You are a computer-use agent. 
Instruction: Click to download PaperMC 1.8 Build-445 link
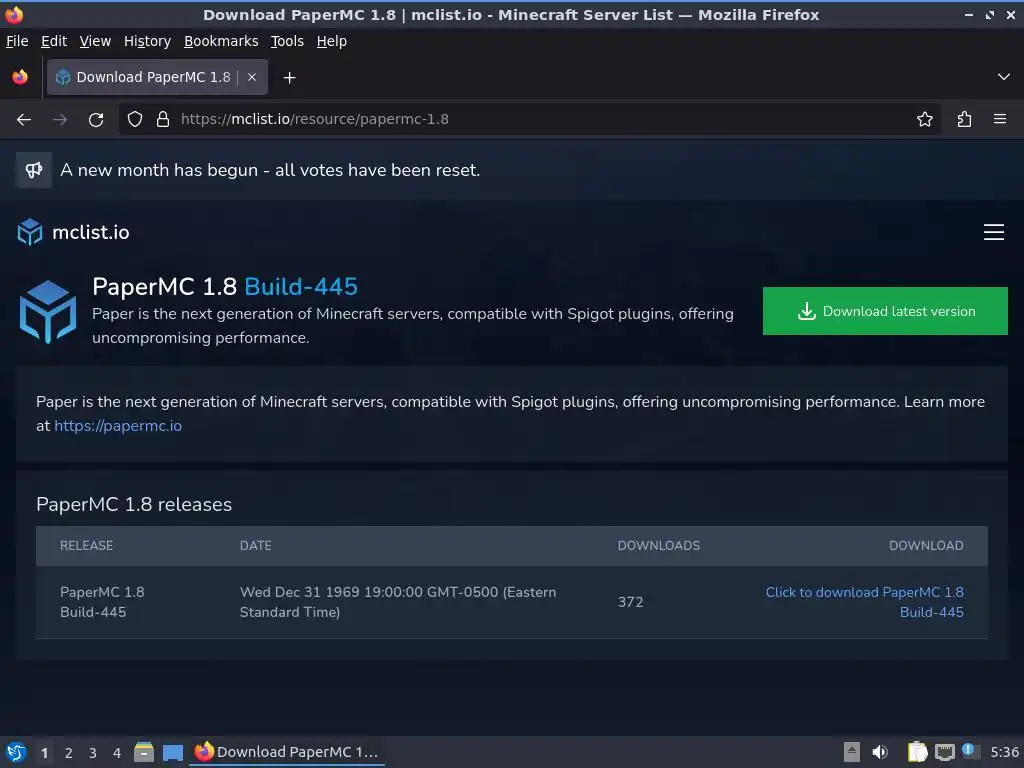pyautogui.click(x=865, y=602)
